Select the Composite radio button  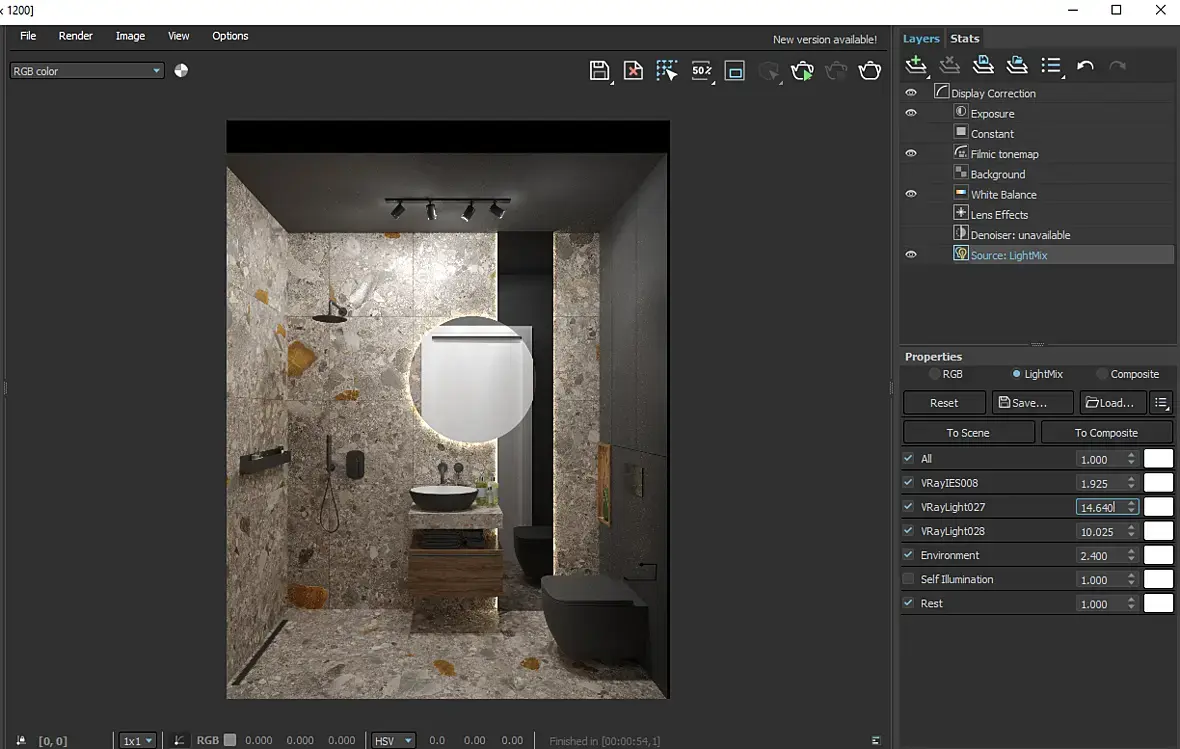(x=1102, y=374)
